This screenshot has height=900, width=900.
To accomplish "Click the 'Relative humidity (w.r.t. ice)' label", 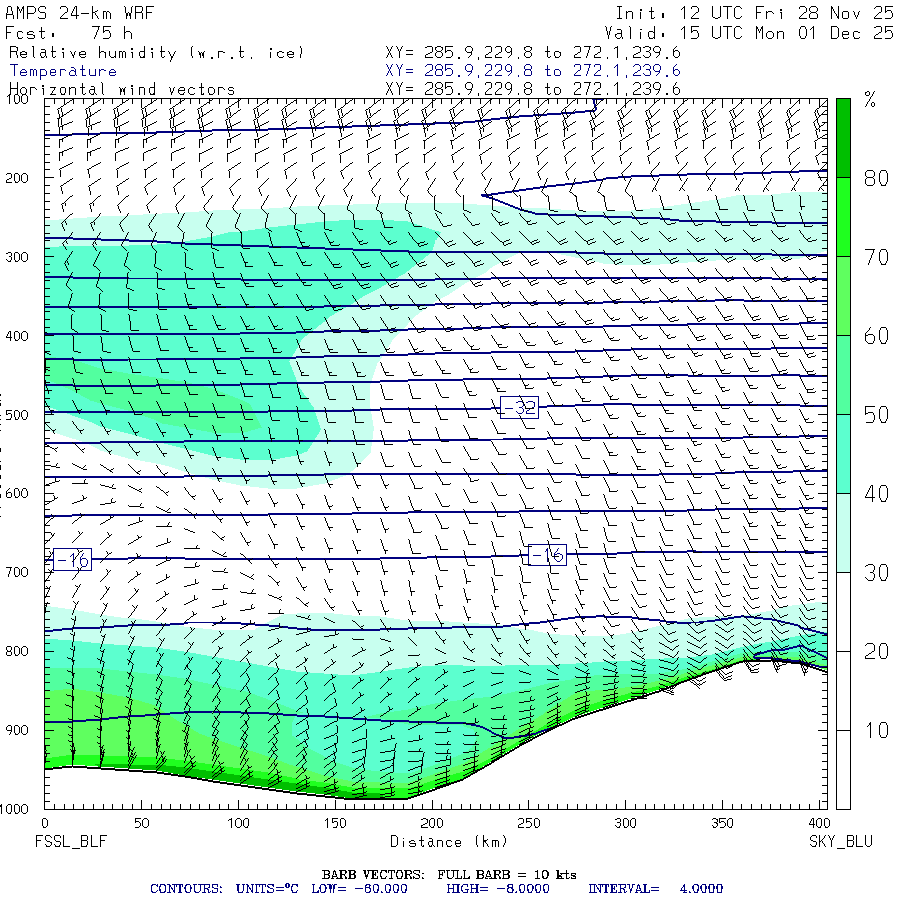I will click(156, 53).
